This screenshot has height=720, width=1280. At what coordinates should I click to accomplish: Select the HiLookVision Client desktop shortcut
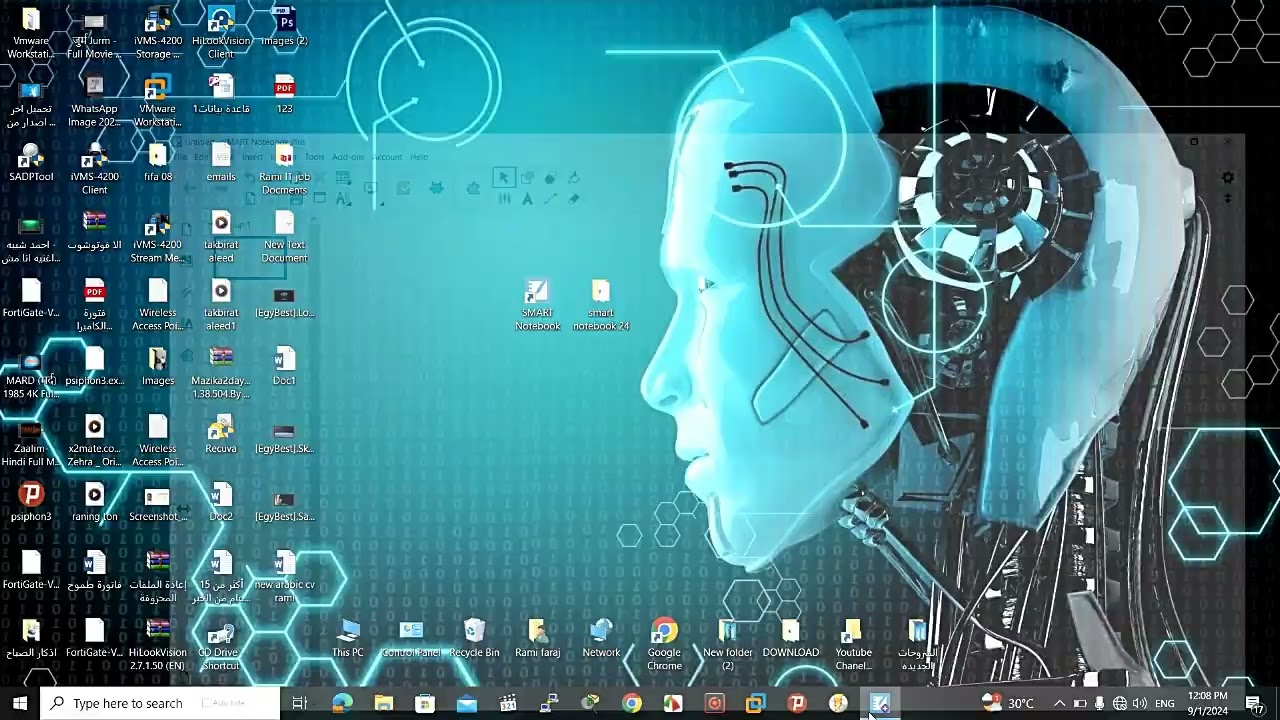221,33
